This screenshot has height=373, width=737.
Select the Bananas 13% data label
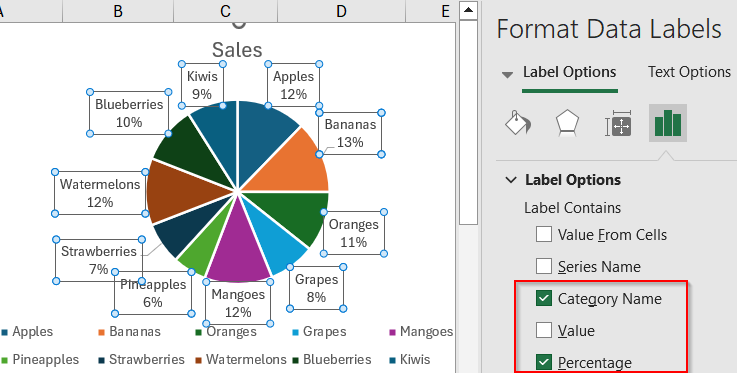point(350,133)
